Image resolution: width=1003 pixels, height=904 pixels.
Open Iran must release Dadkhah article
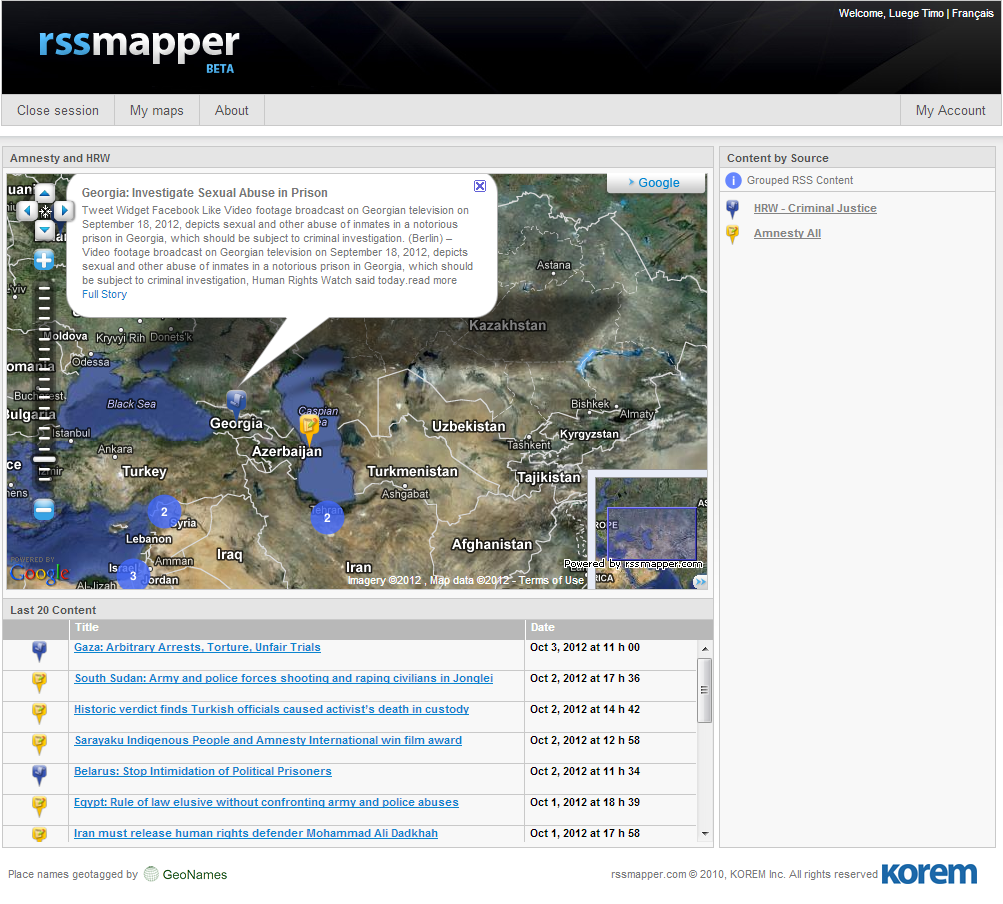[x=256, y=834]
